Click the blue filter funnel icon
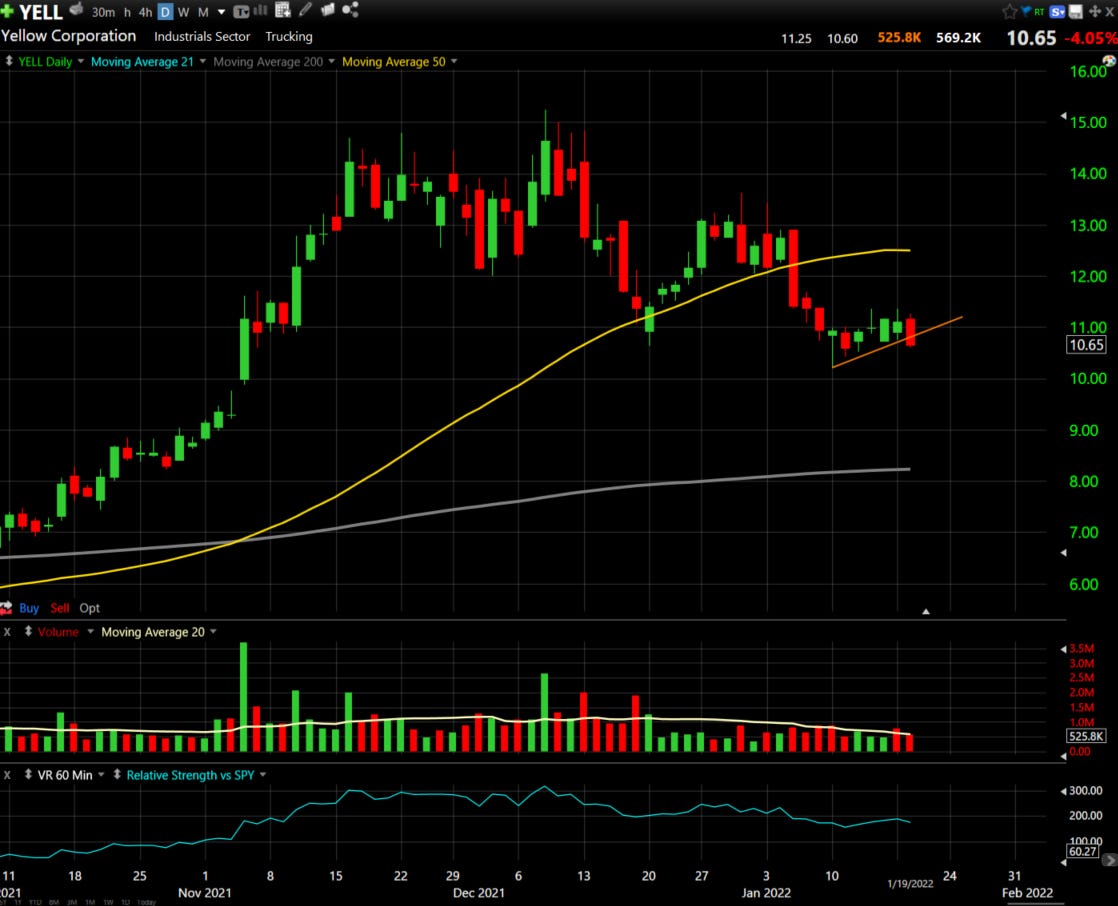Image resolution: width=1118 pixels, height=906 pixels. click(x=1025, y=11)
